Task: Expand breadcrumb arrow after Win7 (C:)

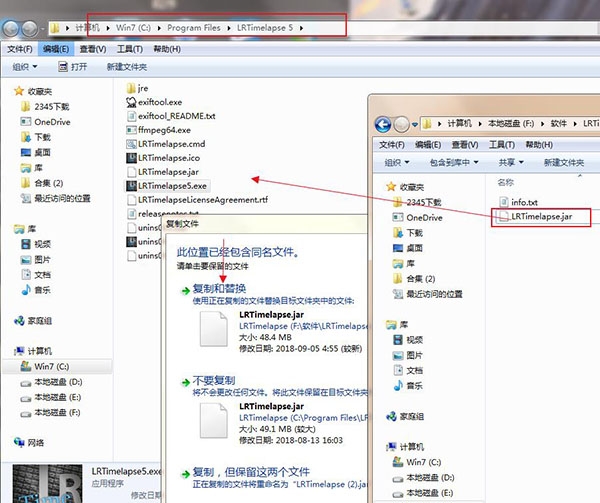Action: (x=159, y=28)
